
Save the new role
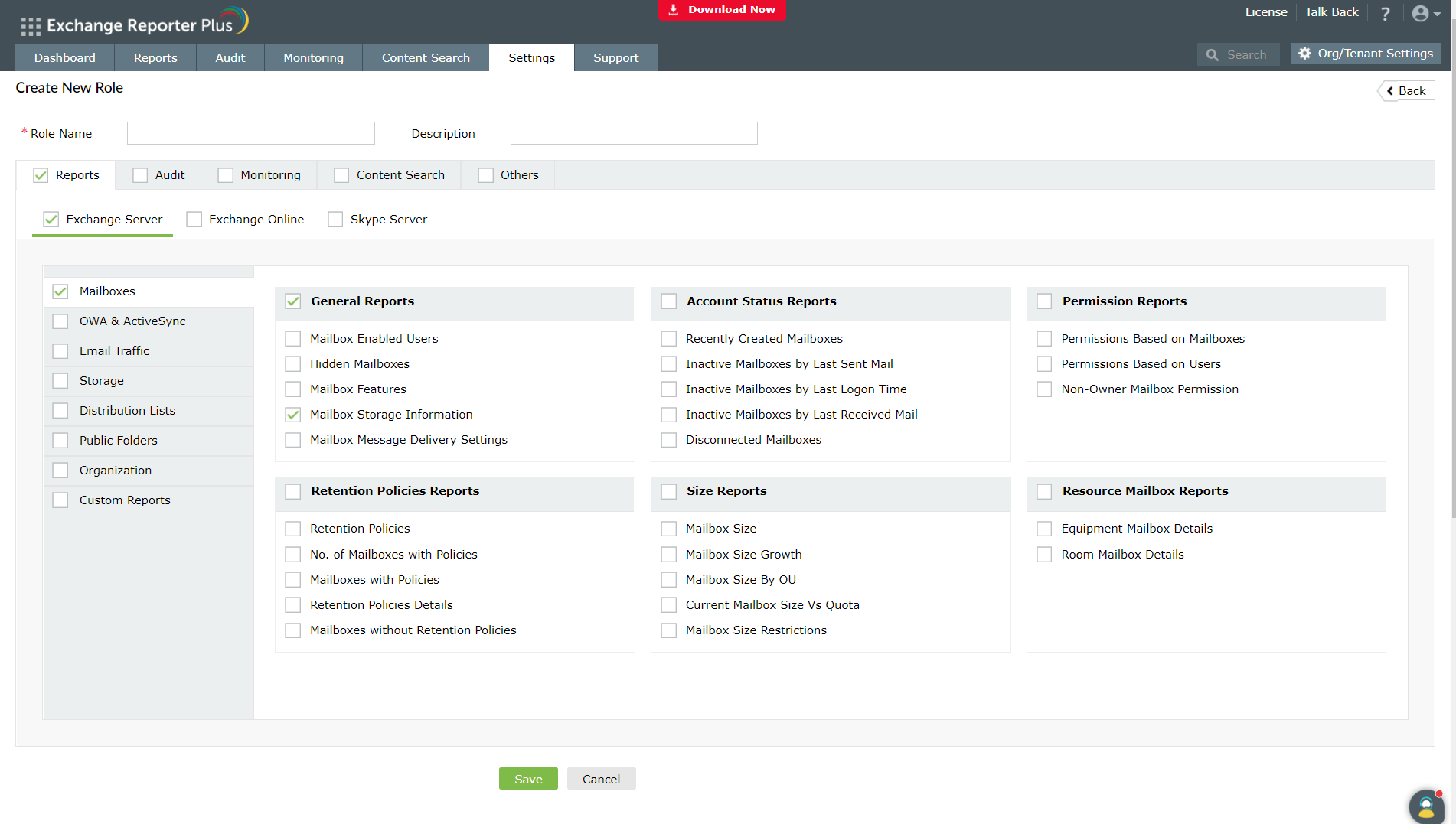pyautogui.click(x=528, y=778)
